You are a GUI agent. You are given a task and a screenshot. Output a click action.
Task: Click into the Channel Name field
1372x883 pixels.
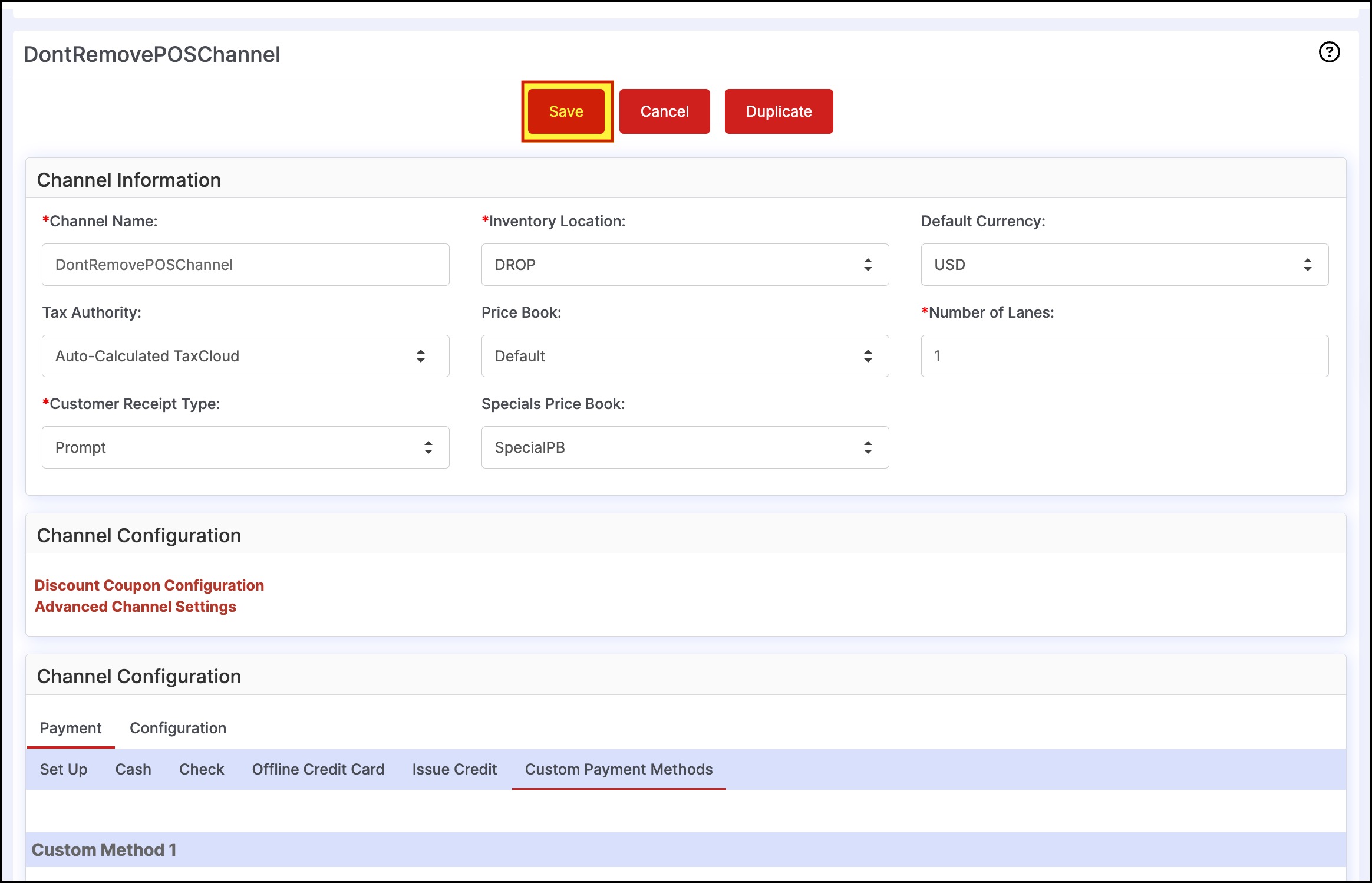(245, 265)
